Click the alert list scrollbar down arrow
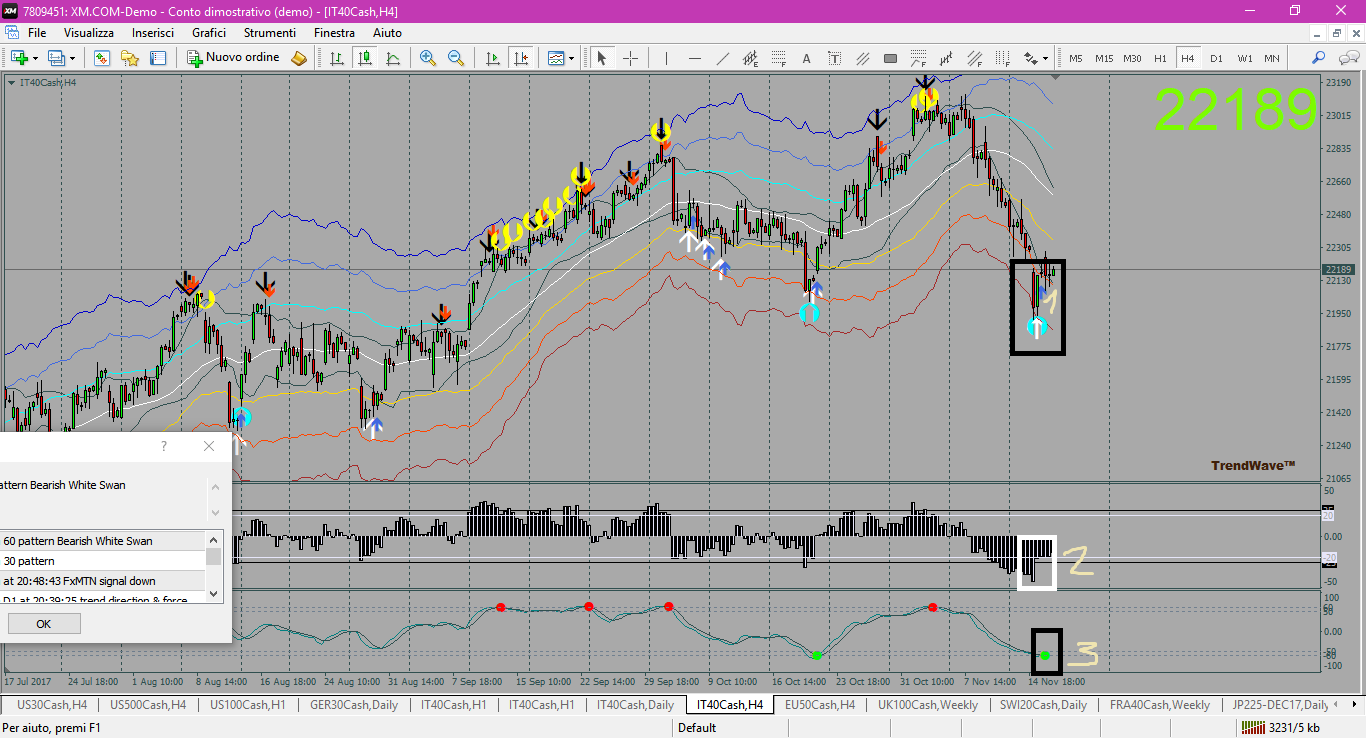The image size is (1366, 738). [214, 594]
